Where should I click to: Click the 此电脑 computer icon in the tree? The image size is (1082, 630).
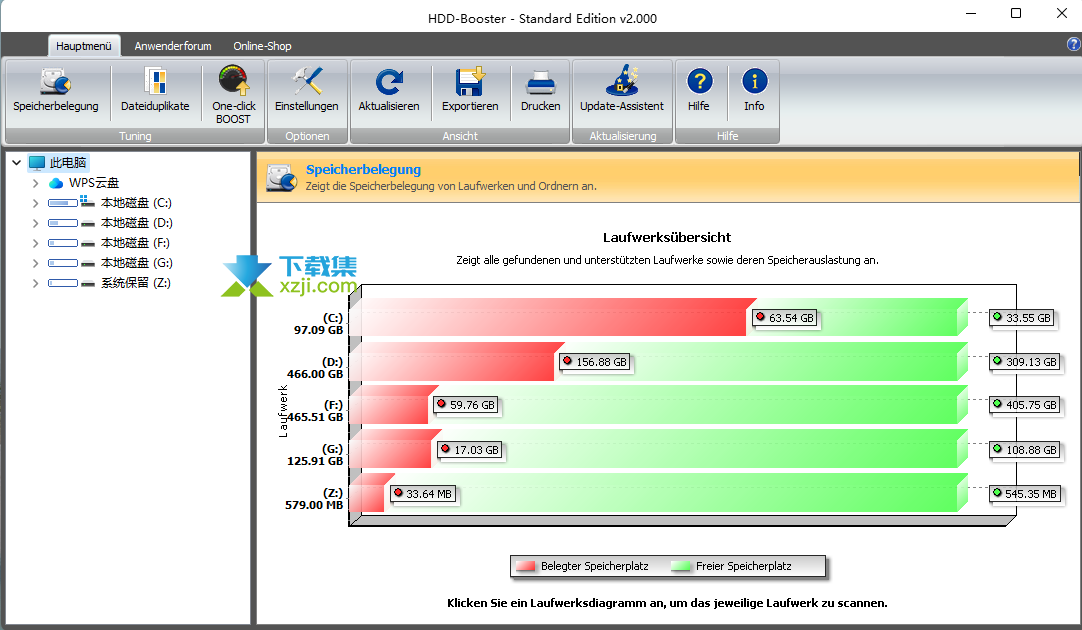pyautogui.click(x=37, y=163)
